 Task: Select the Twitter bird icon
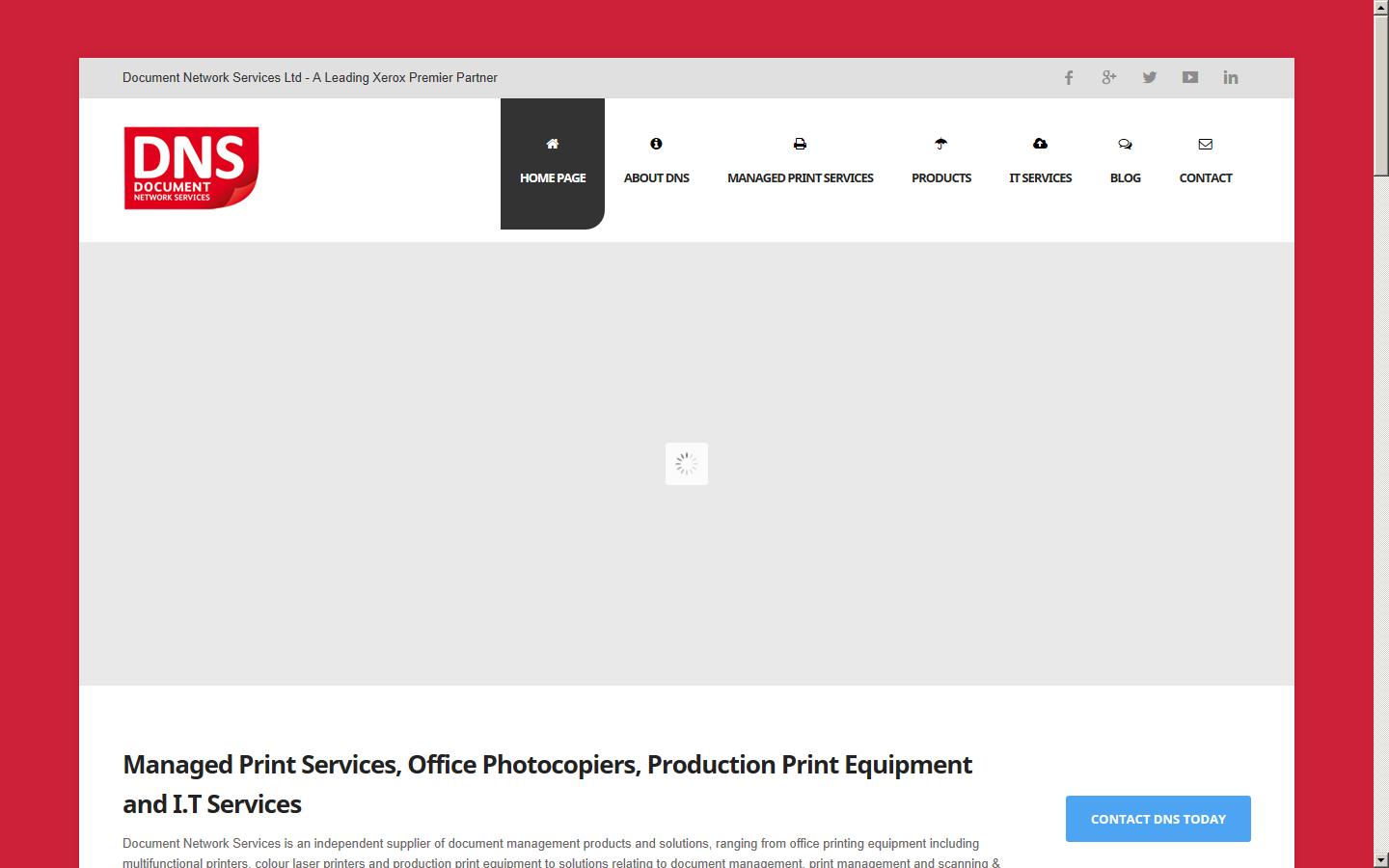pos(1149,77)
